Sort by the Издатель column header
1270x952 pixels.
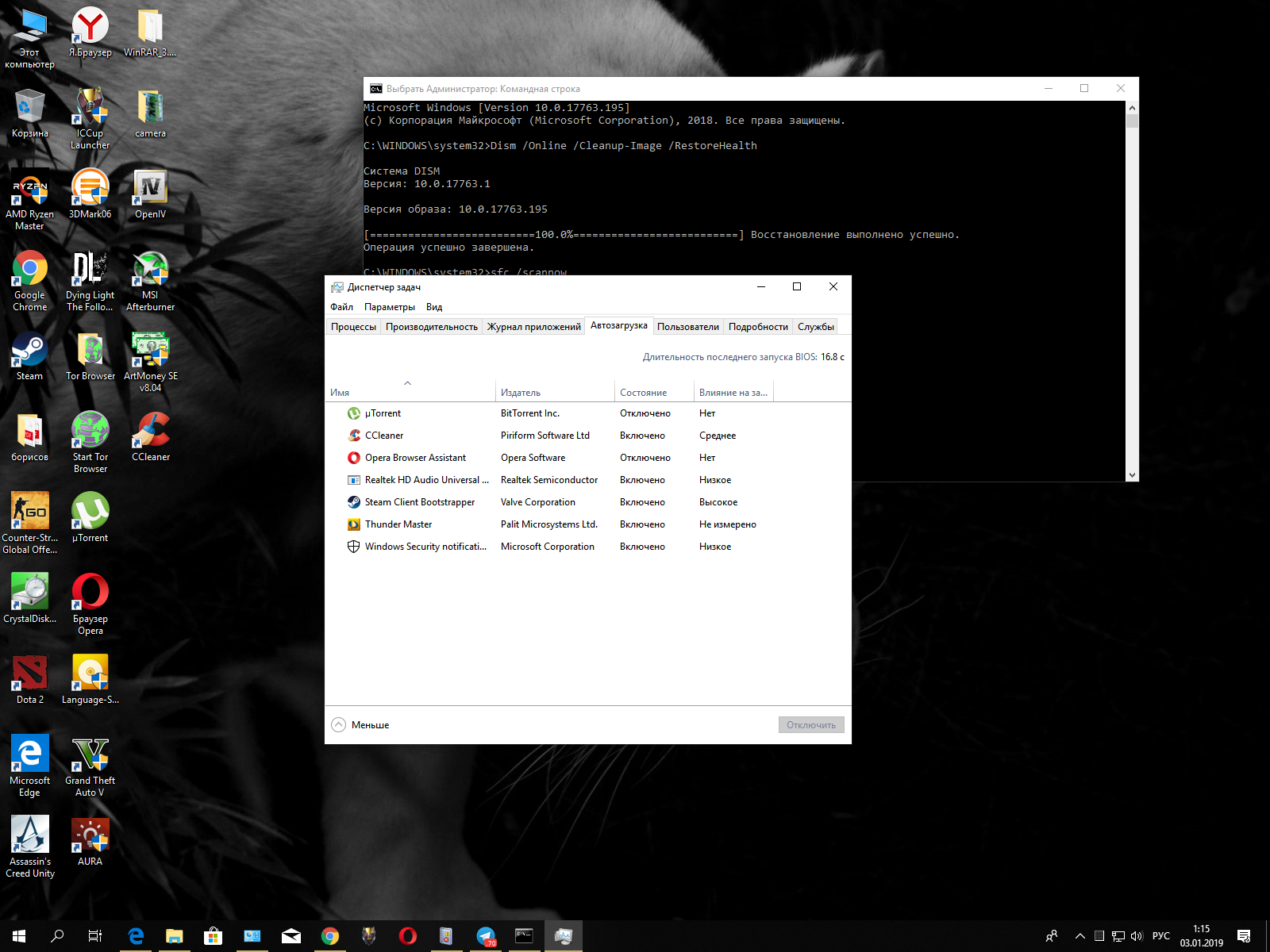pyautogui.click(x=555, y=392)
